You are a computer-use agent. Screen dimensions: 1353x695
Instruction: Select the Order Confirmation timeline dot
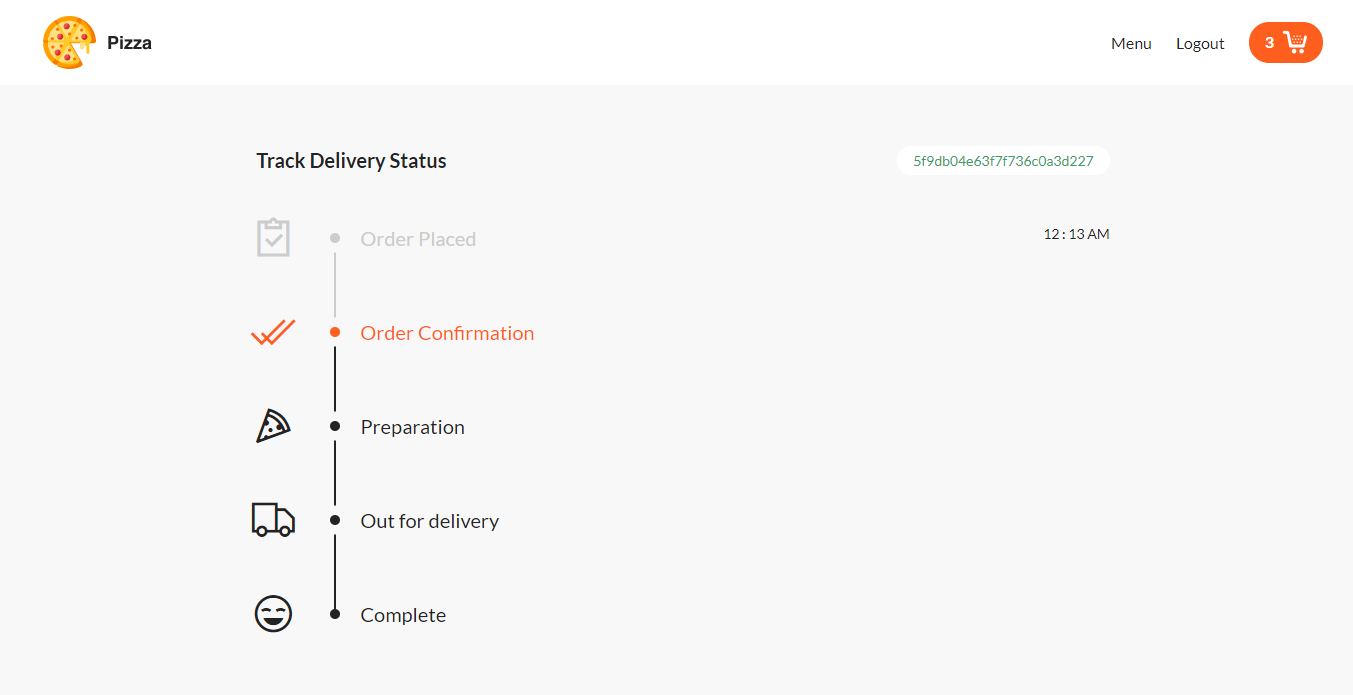[334, 331]
